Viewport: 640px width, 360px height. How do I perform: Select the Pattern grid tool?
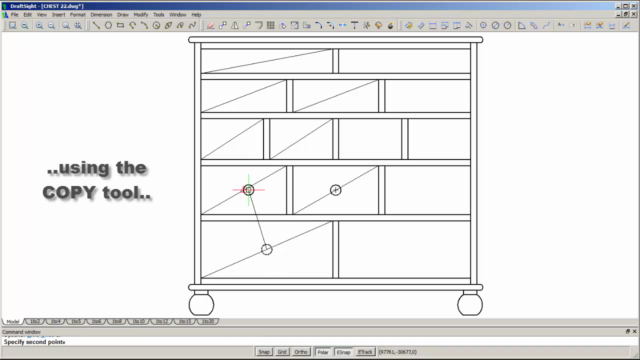pyautogui.click(x=271, y=25)
